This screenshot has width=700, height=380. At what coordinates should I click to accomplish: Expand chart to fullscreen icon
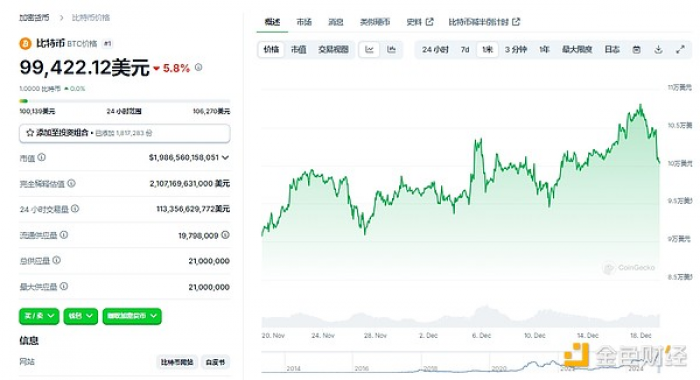680,50
